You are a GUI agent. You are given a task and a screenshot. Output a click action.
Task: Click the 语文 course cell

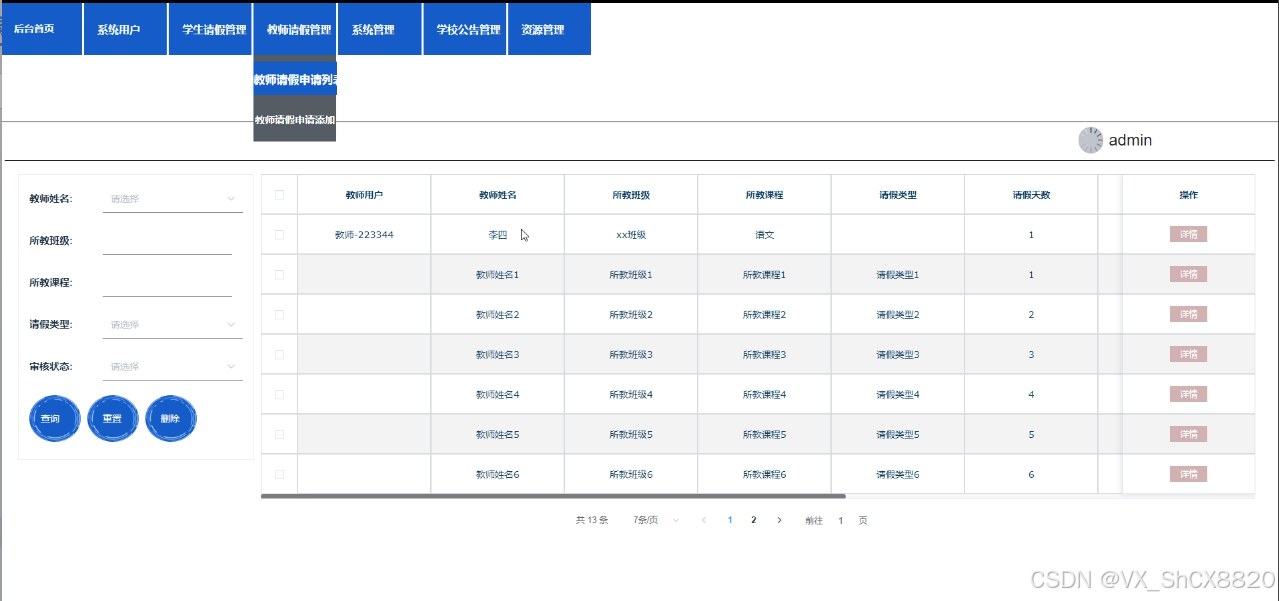click(x=764, y=235)
